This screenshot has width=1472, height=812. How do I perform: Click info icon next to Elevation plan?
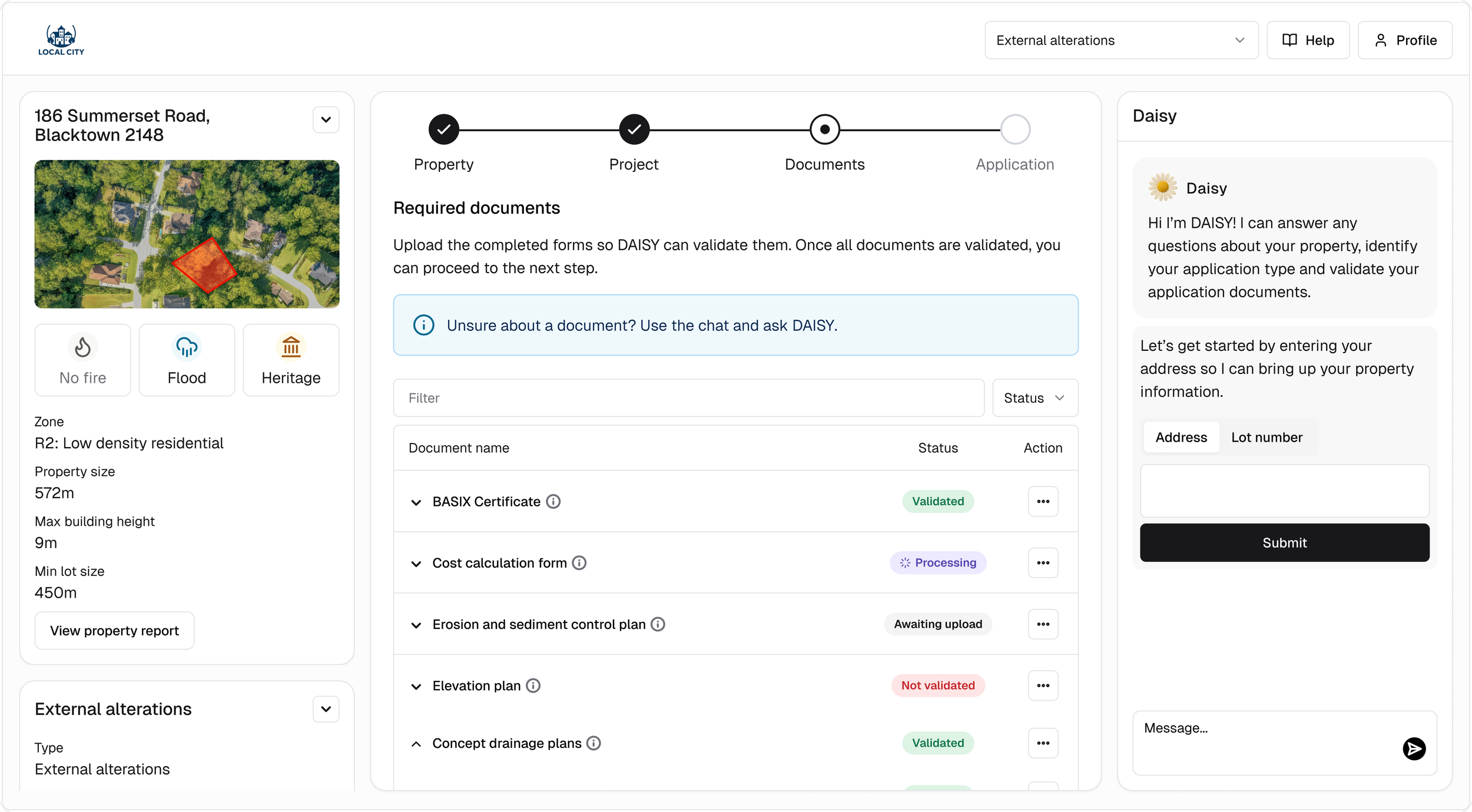click(x=533, y=685)
